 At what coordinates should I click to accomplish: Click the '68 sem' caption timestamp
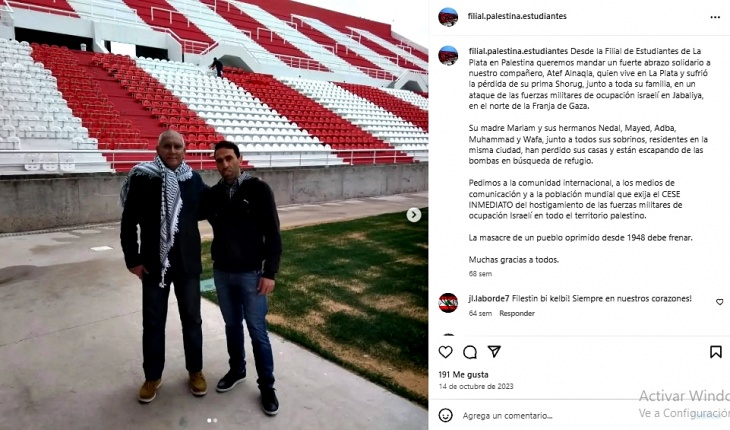480,274
